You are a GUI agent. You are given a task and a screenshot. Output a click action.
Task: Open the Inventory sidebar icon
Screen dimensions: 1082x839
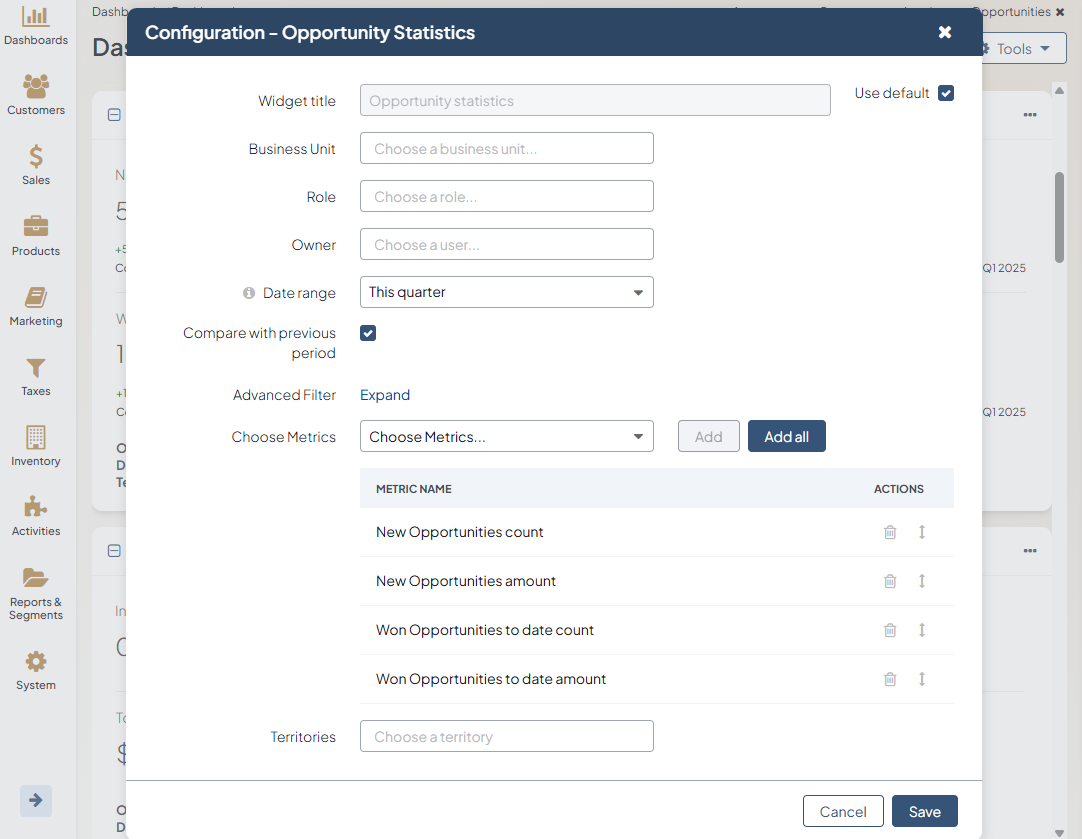[x=36, y=446]
